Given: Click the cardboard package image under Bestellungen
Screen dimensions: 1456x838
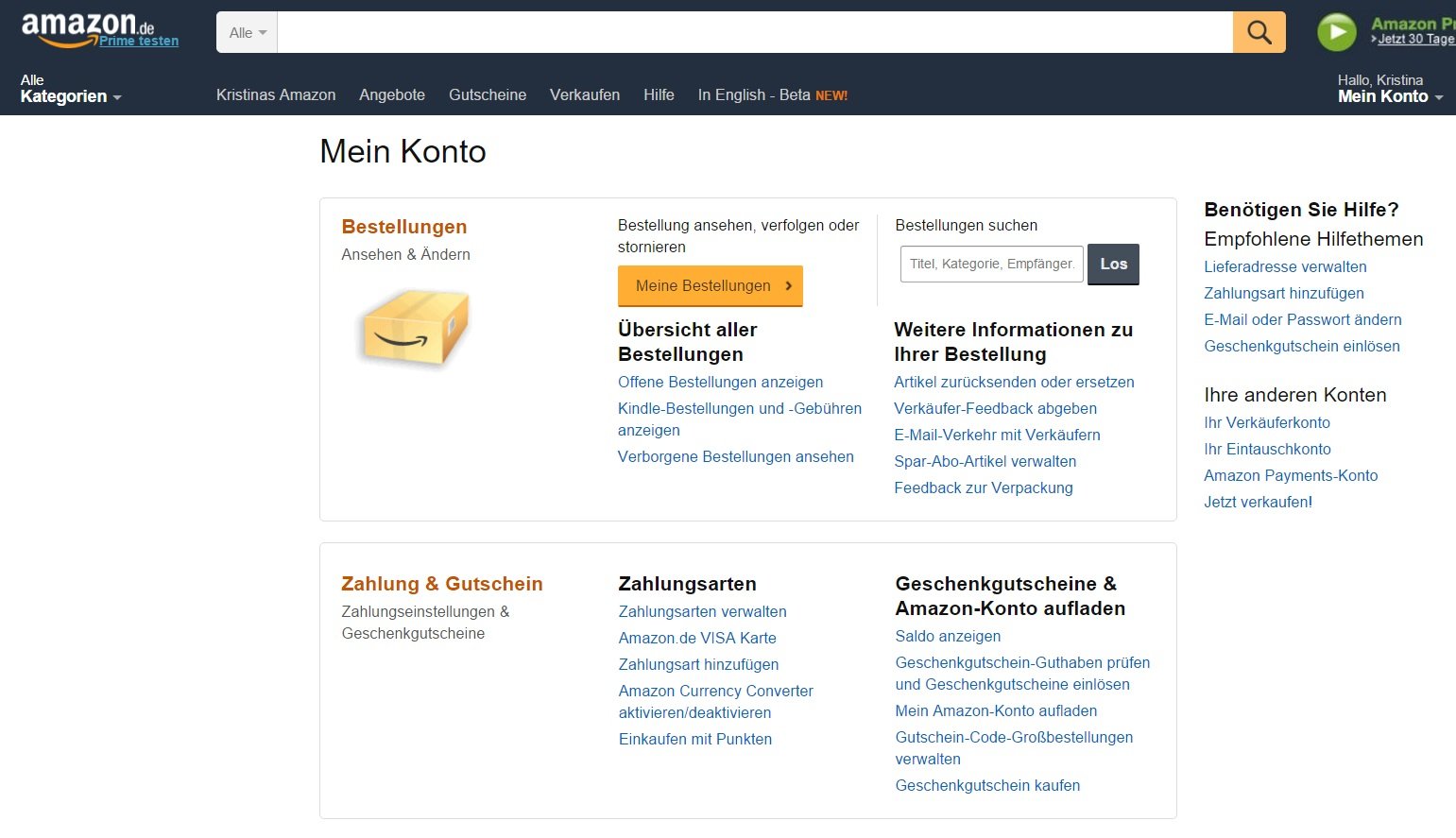Looking at the screenshot, I should pos(413,328).
